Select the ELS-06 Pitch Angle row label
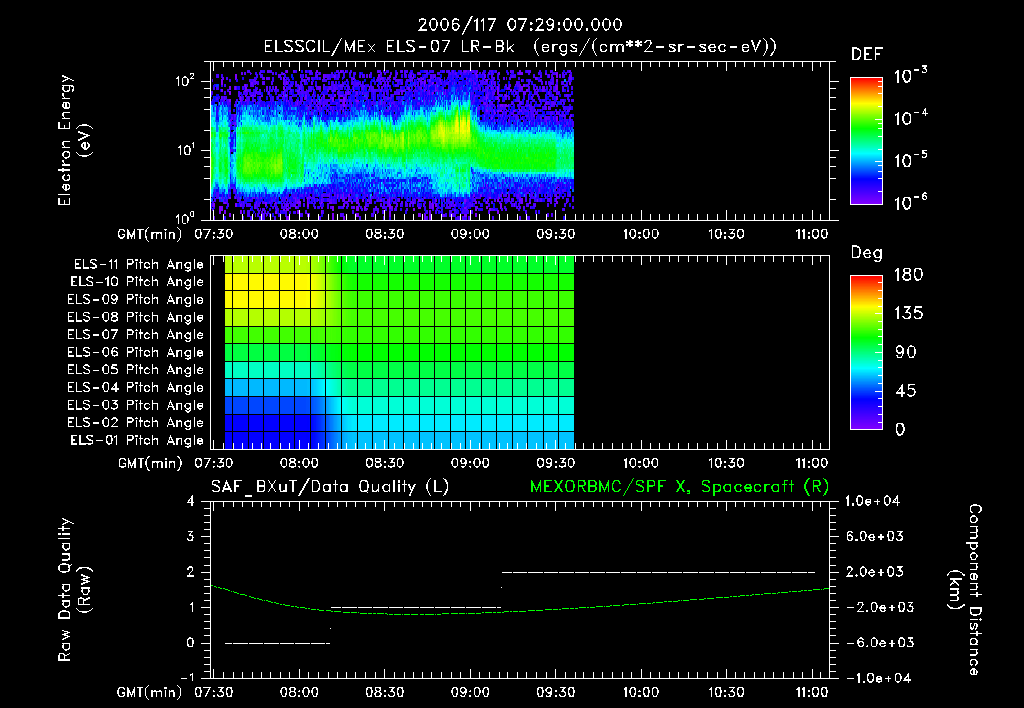 click(x=136, y=352)
